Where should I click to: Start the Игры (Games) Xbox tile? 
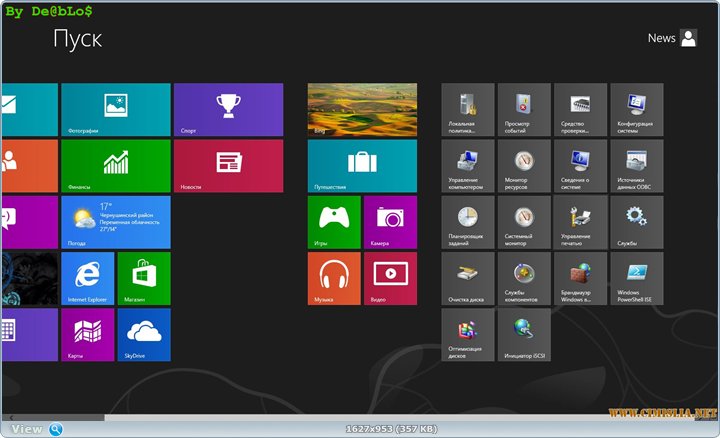click(x=334, y=221)
